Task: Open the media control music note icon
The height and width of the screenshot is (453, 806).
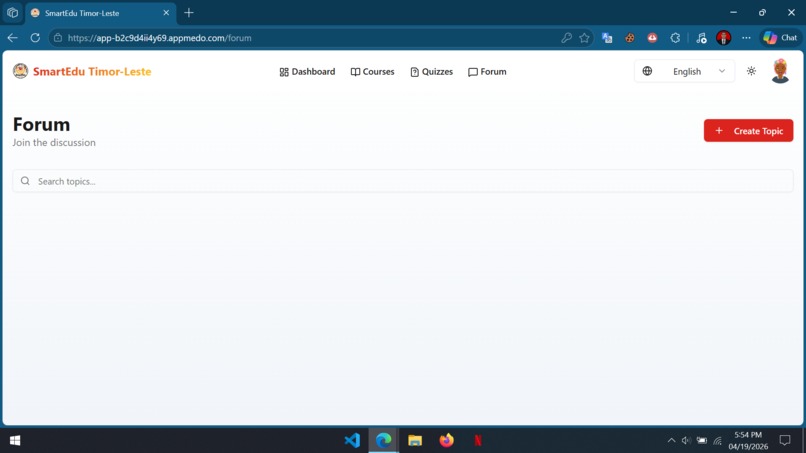Action: pos(701,38)
